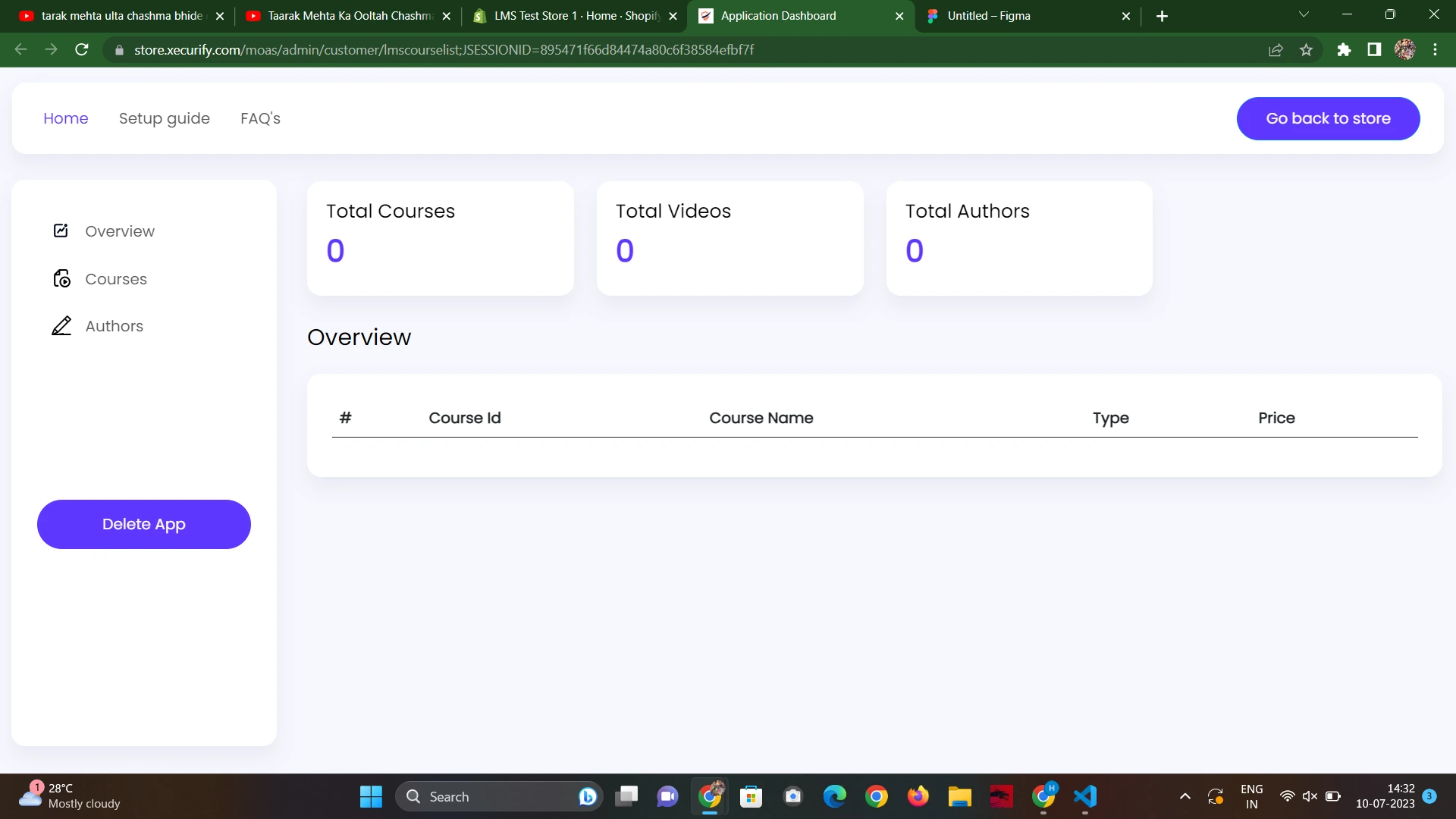Click the browser forward arrow
1456x819 pixels.
pos(51,49)
